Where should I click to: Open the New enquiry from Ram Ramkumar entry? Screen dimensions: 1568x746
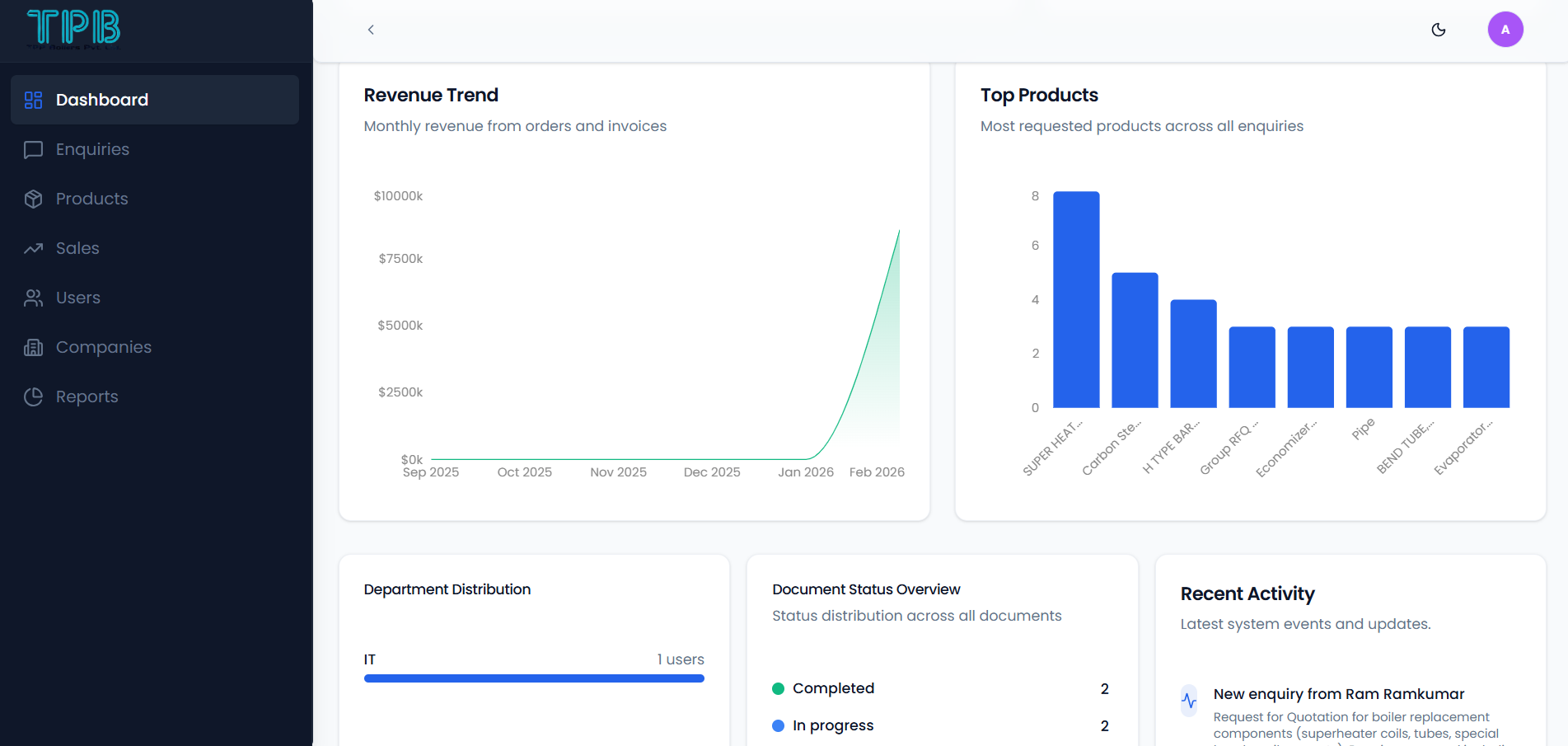pyautogui.click(x=1338, y=694)
